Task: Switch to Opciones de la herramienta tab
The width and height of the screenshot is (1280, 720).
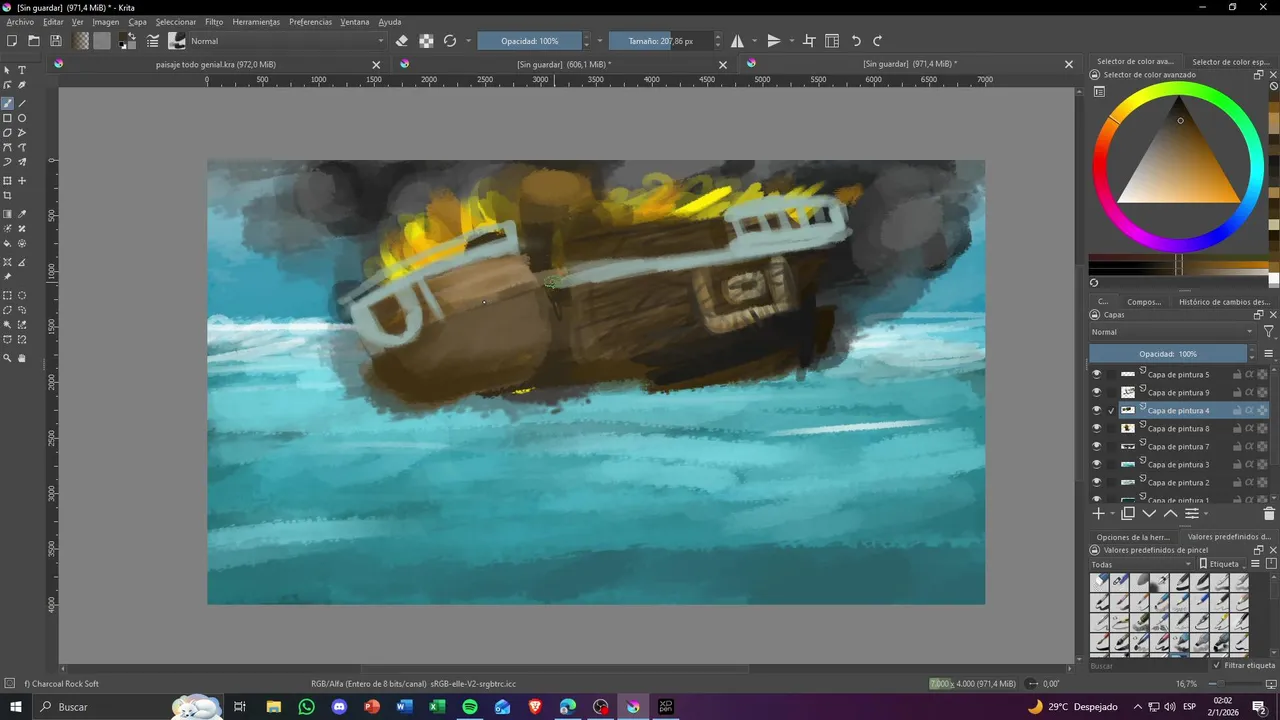Action: coord(1133,537)
